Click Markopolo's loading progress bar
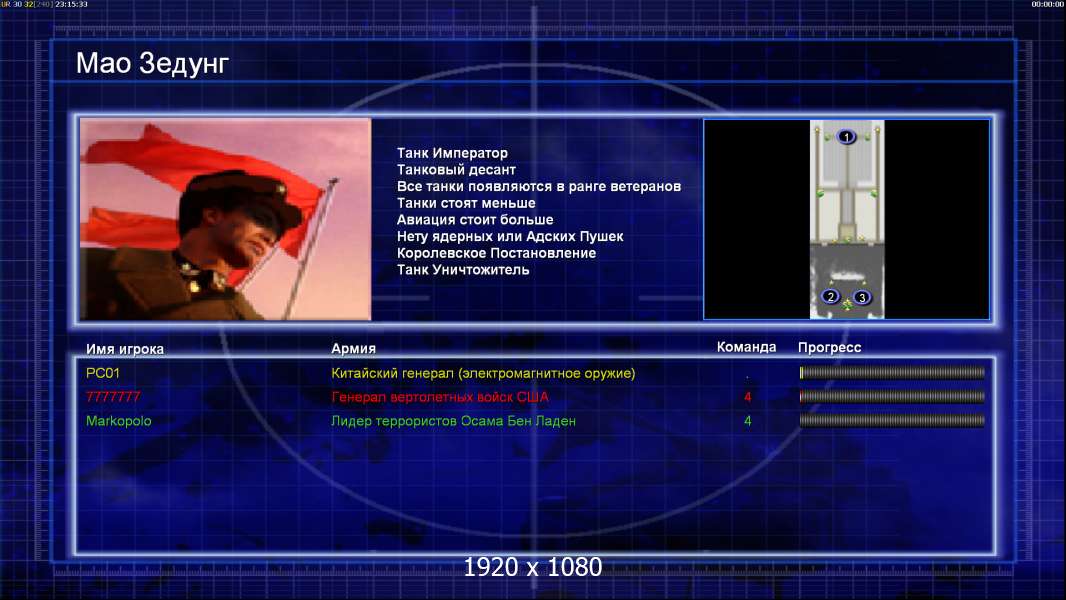Screen dimensions: 1066x600 click(892, 421)
